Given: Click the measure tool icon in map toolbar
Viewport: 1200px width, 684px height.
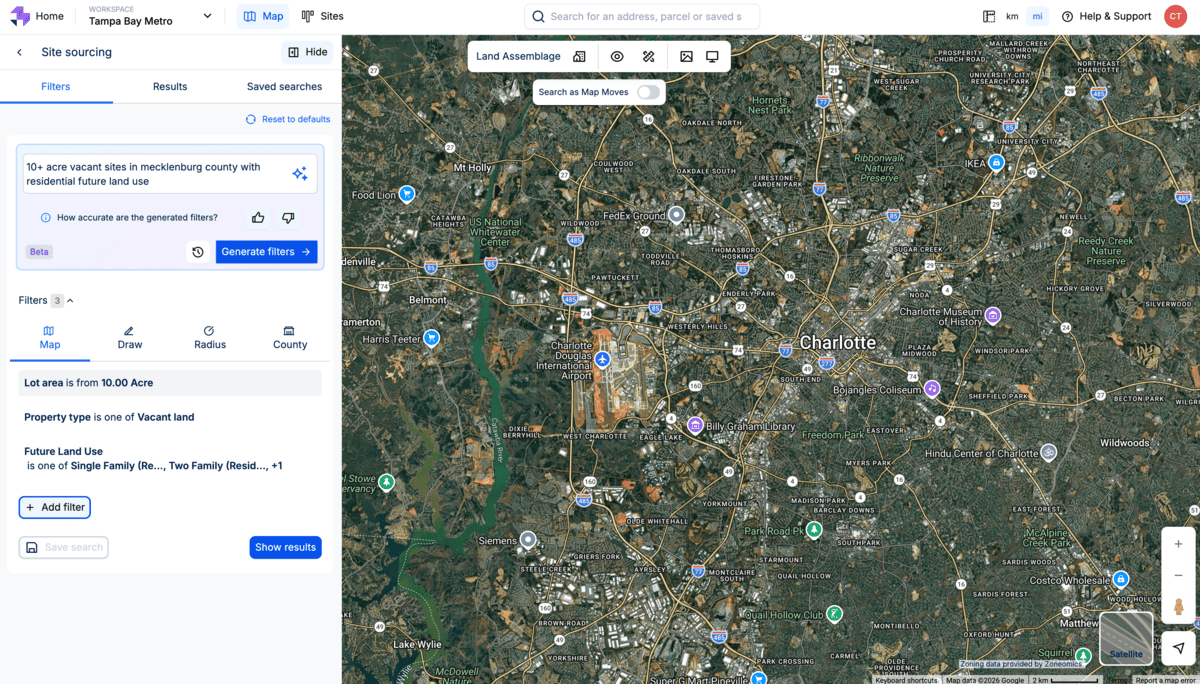Looking at the screenshot, I should (648, 57).
